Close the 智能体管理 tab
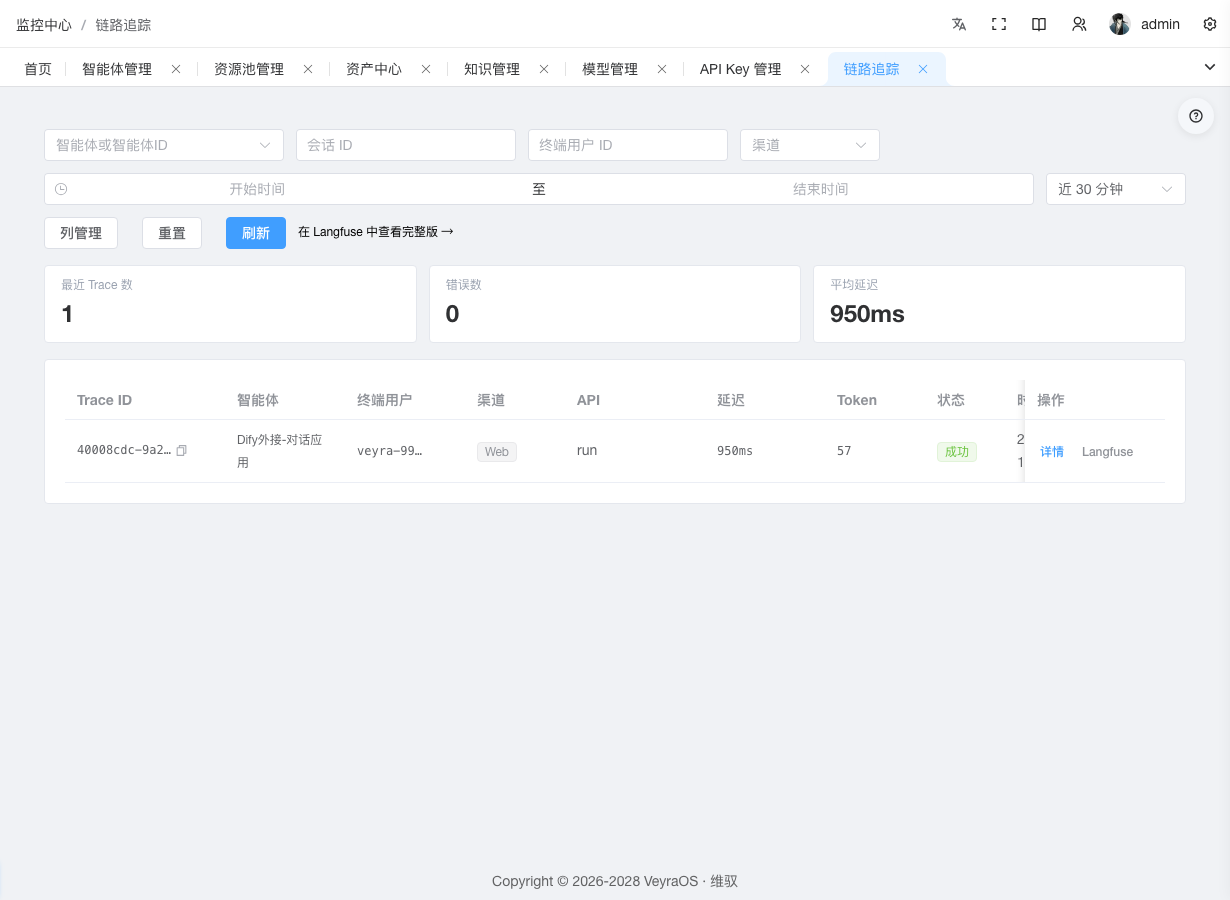1230x900 pixels. tap(176, 69)
